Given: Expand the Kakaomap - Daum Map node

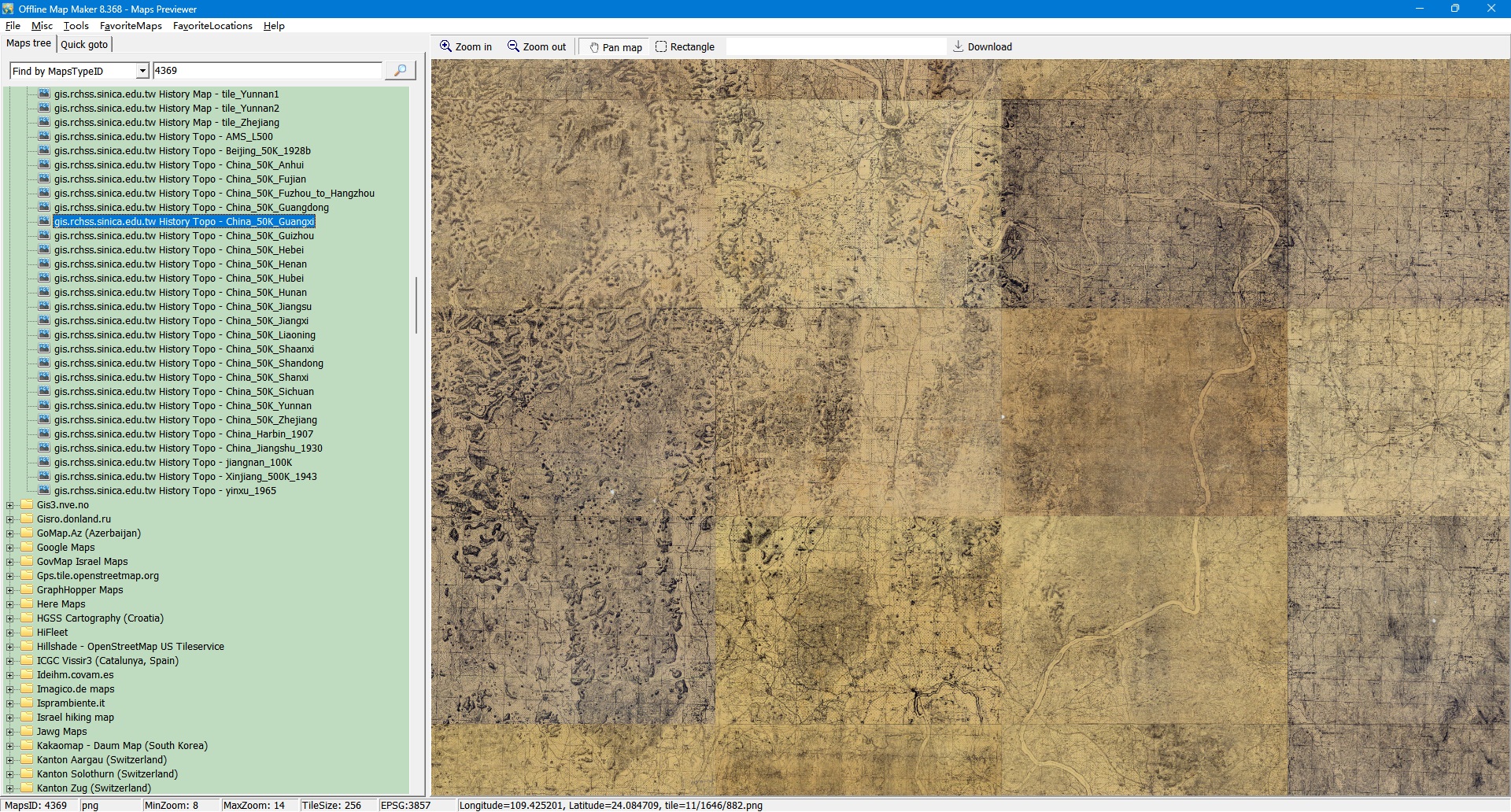Looking at the screenshot, I should coord(10,746).
